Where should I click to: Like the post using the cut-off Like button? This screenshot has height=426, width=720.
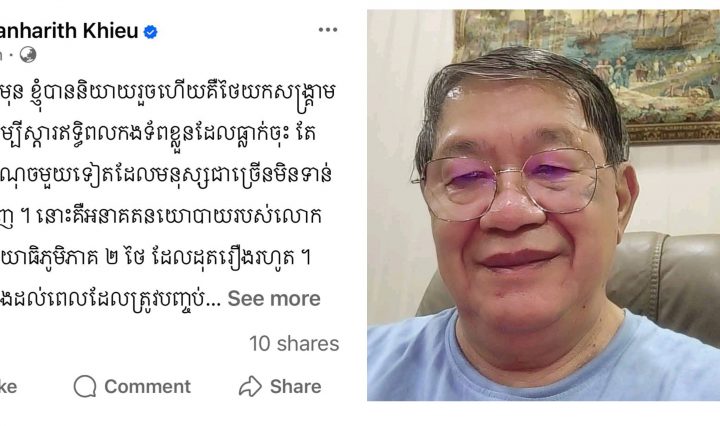click(x=8, y=387)
